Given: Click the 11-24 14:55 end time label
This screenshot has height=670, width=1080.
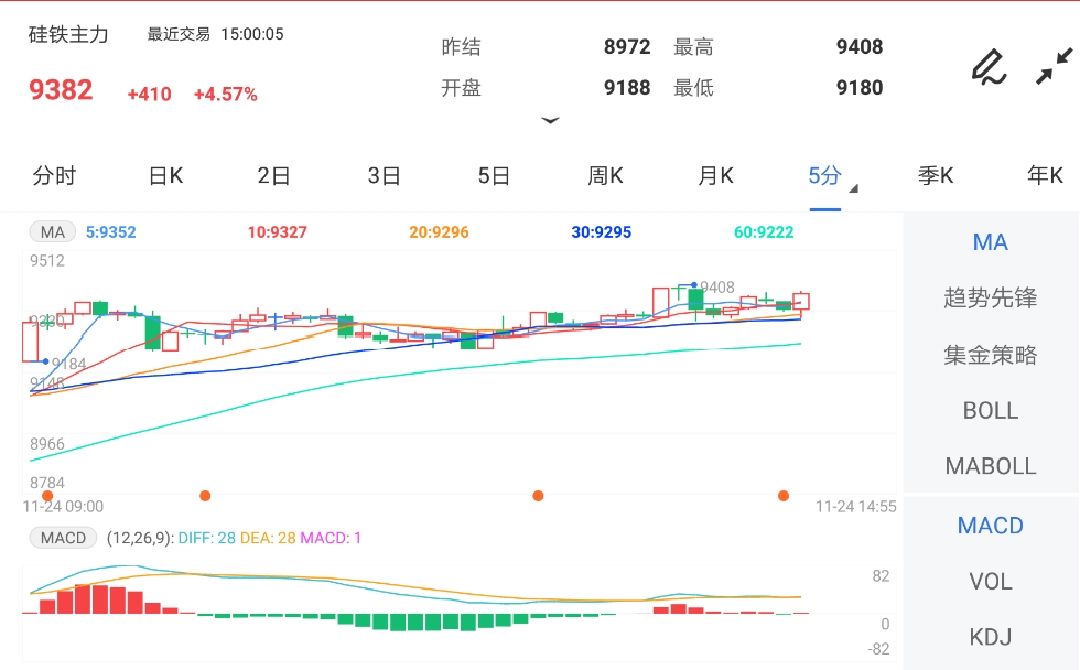Looking at the screenshot, I should click(x=856, y=507).
